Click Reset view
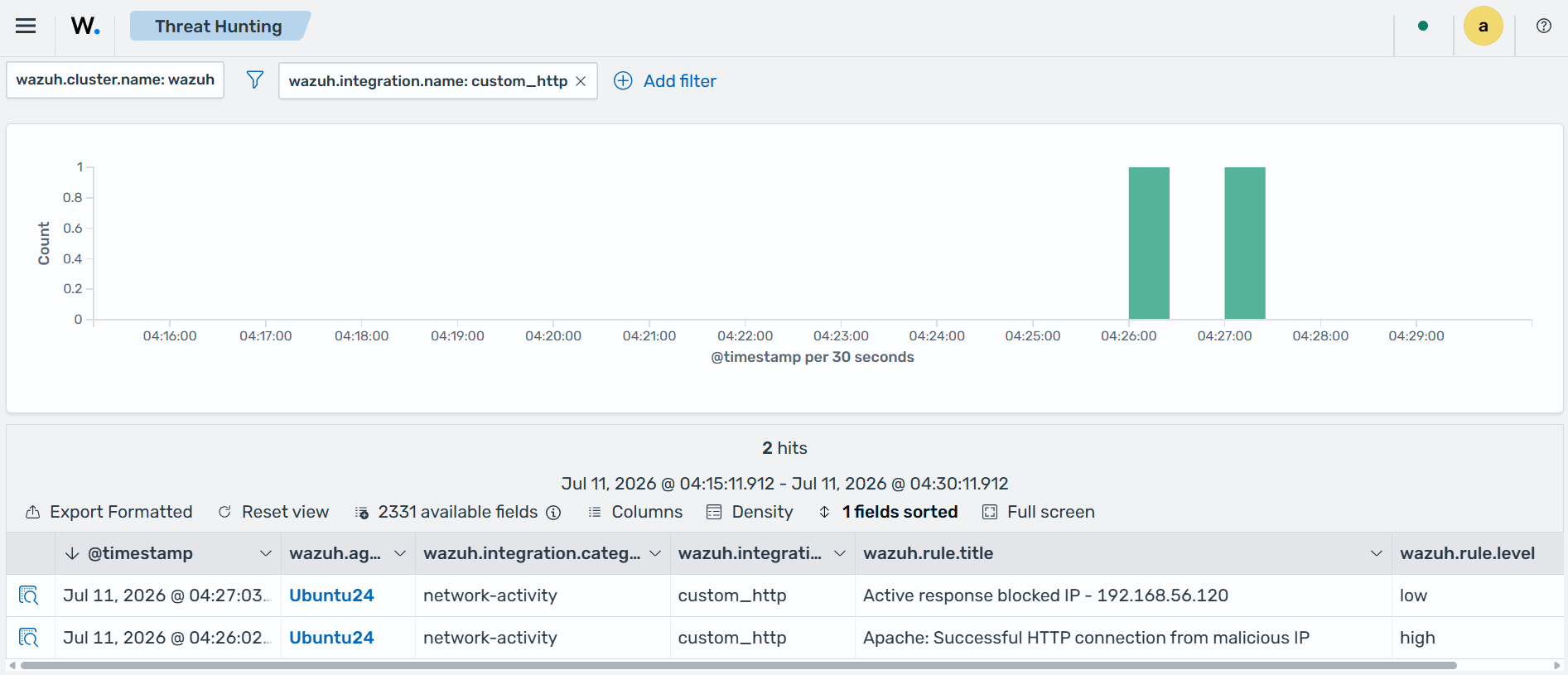Viewport: 1568px width, 675px height. pos(273,512)
